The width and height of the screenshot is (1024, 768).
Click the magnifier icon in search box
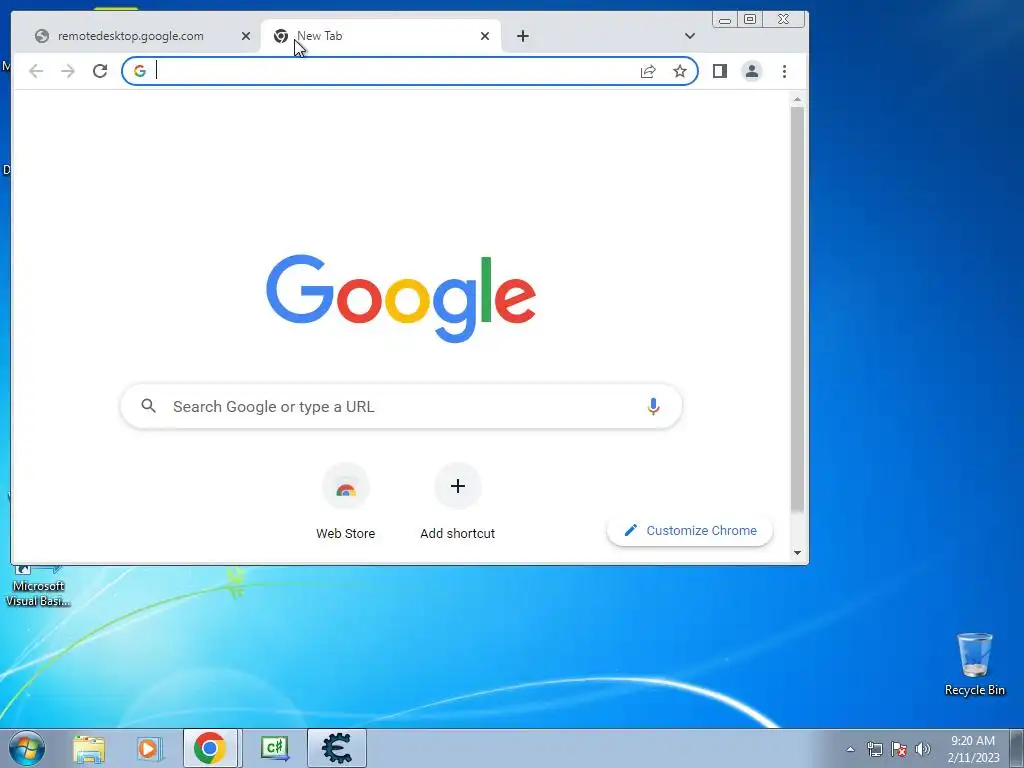[x=149, y=406]
